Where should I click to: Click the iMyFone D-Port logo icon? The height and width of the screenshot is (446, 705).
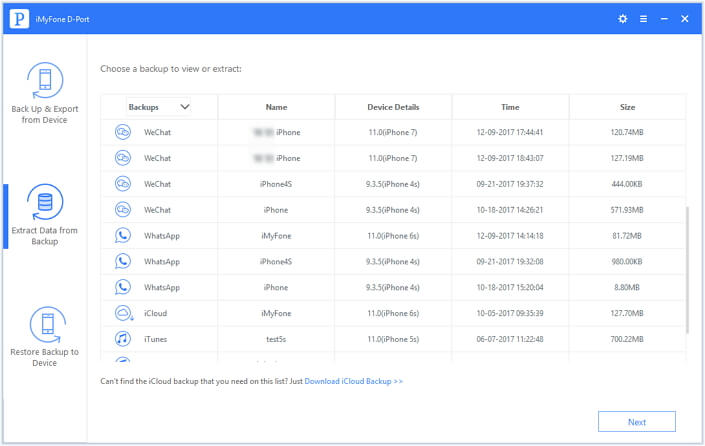coord(19,19)
